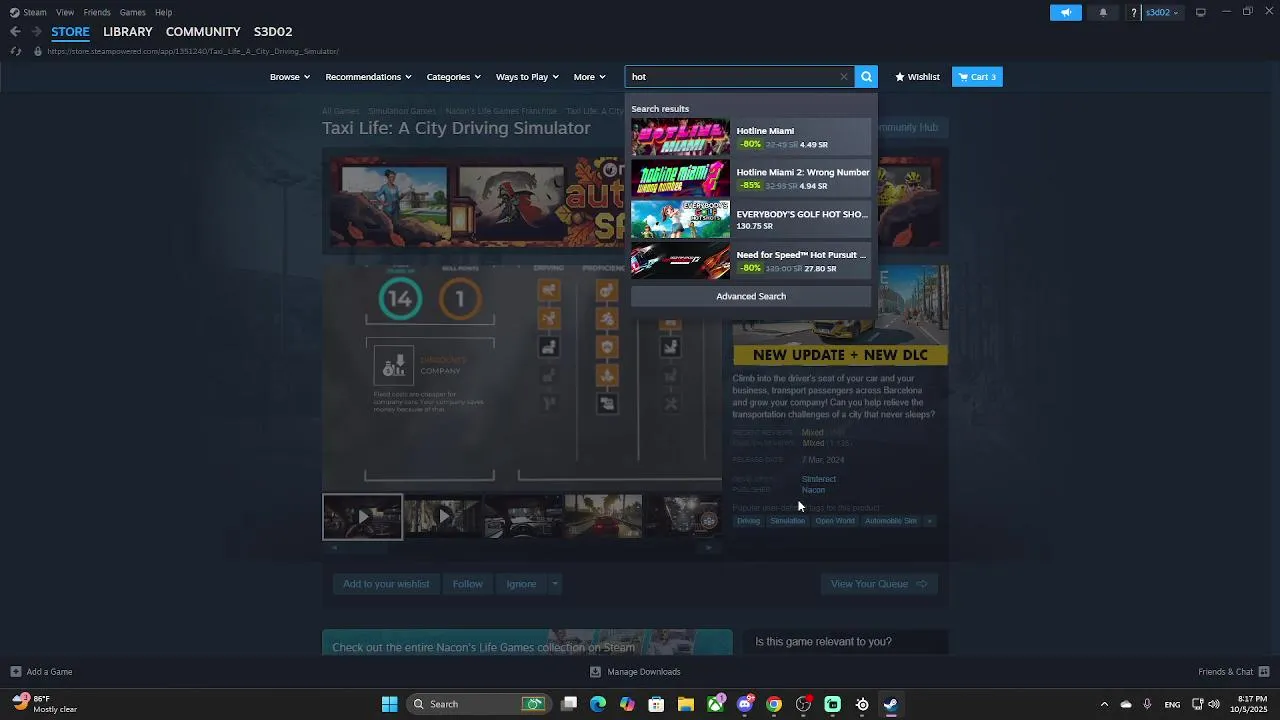The image size is (1280, 720).
Task: Open the announcements megaphone button
Action: point(1066,12)
